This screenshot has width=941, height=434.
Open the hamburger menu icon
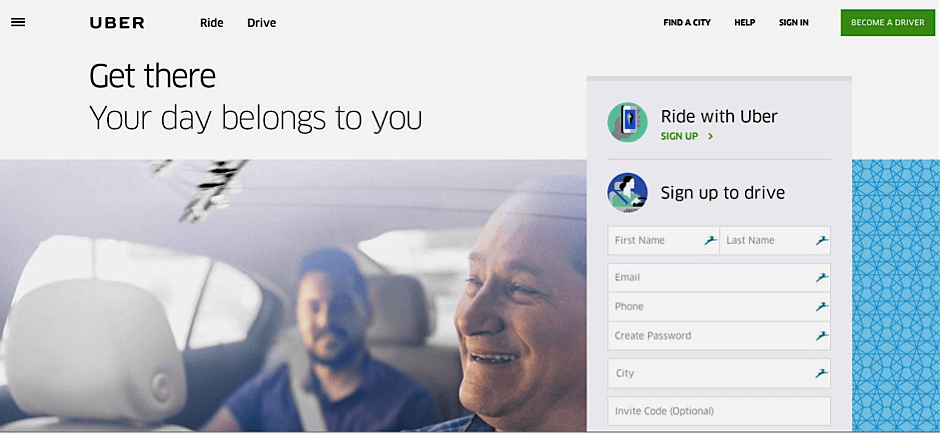(18, 22)
